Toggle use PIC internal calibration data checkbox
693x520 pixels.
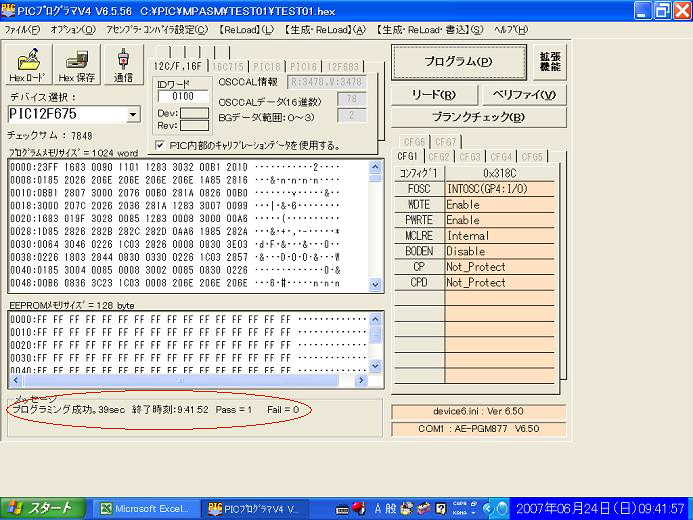pyautogui.click(x=159, y=145)
